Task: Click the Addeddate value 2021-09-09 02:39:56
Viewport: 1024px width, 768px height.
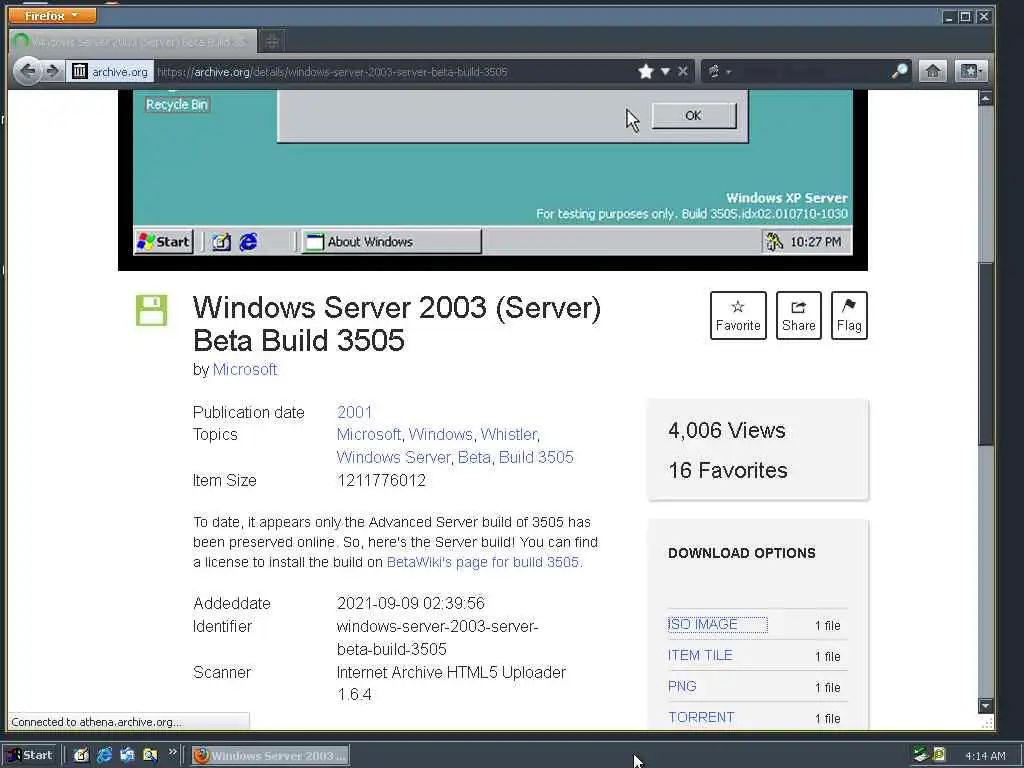Action: (411, 603)
